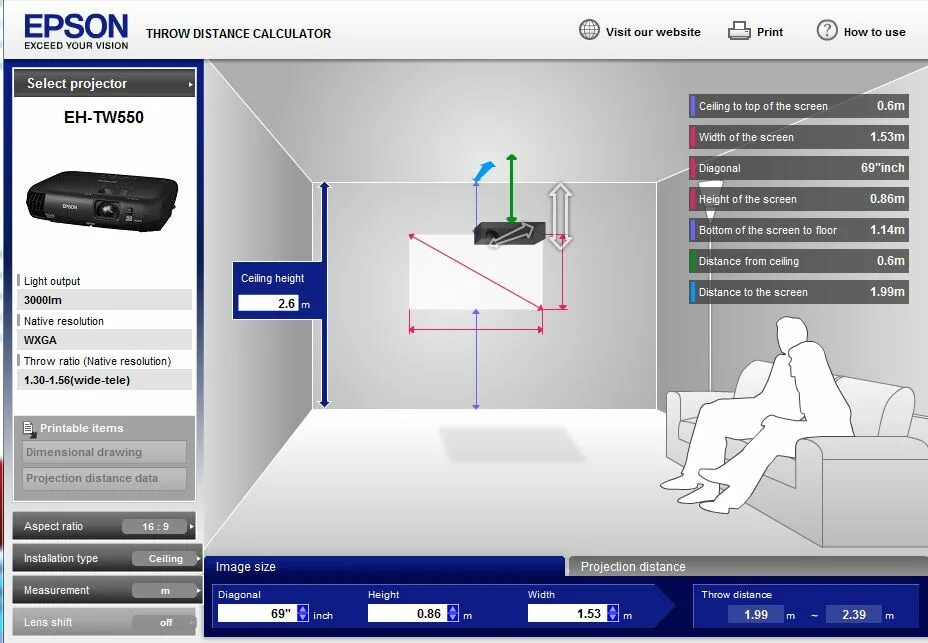This screenshot has height=643, width=928.
Task: Open the How to use guide
Action: pos(874,32)
